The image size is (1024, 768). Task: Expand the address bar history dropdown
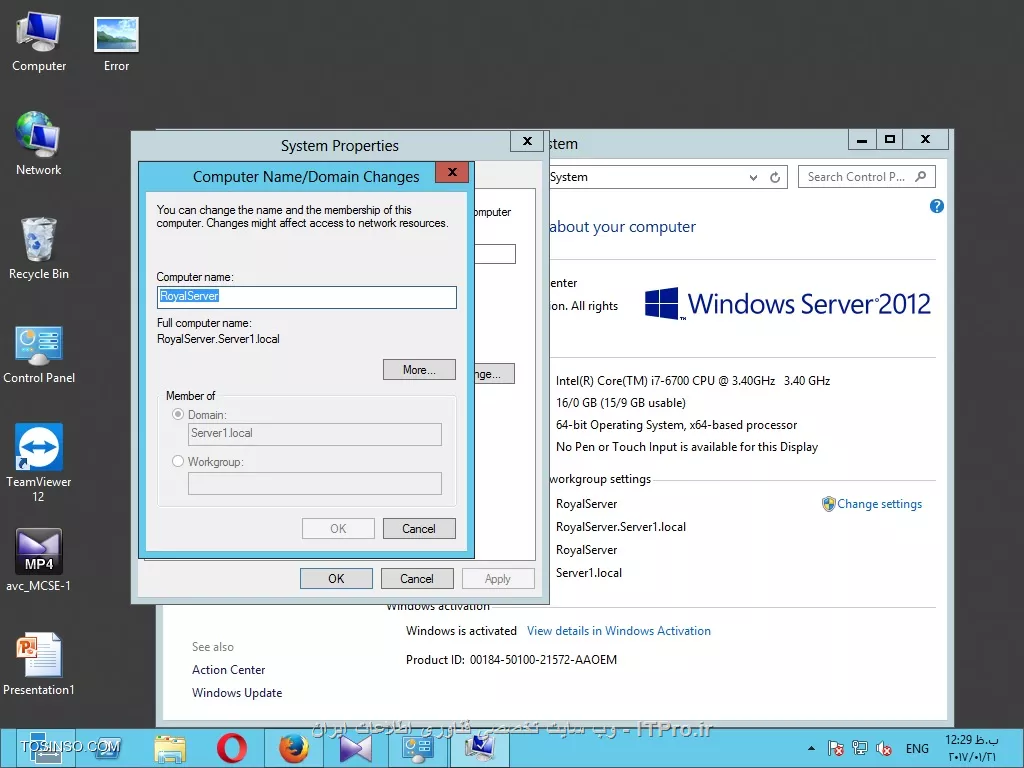754,177
